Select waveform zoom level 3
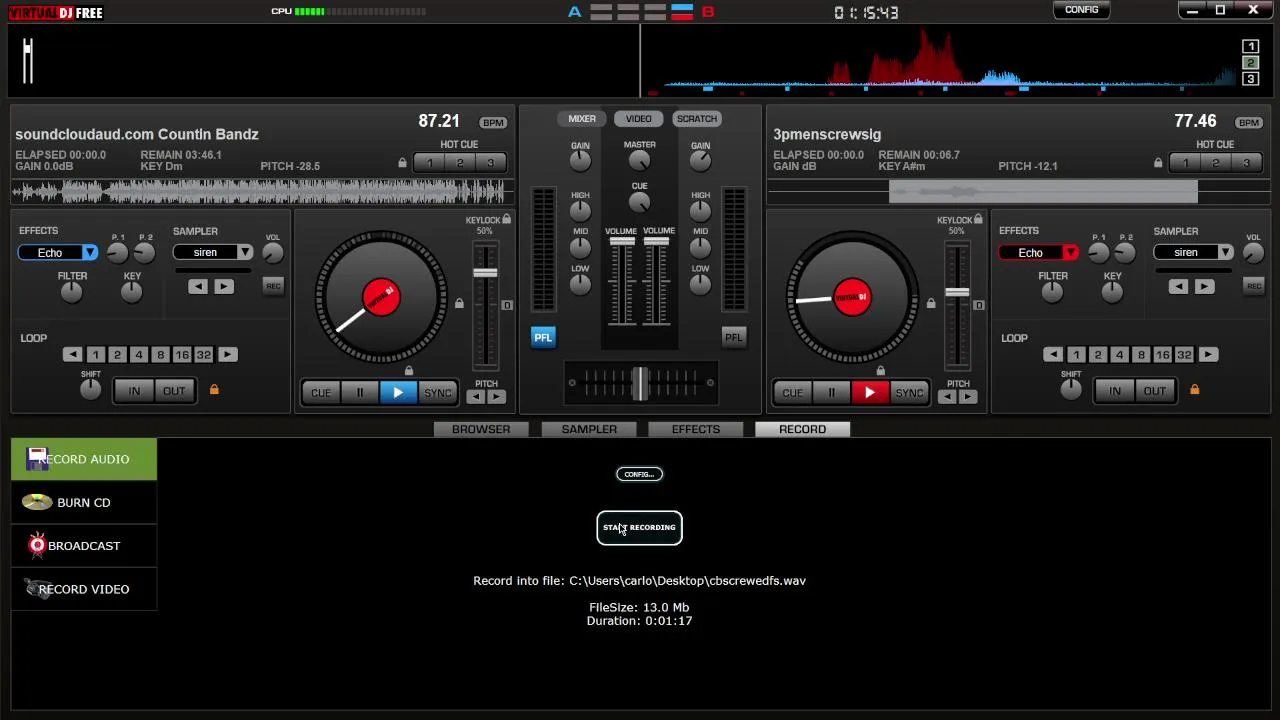 coord(1250,78)
